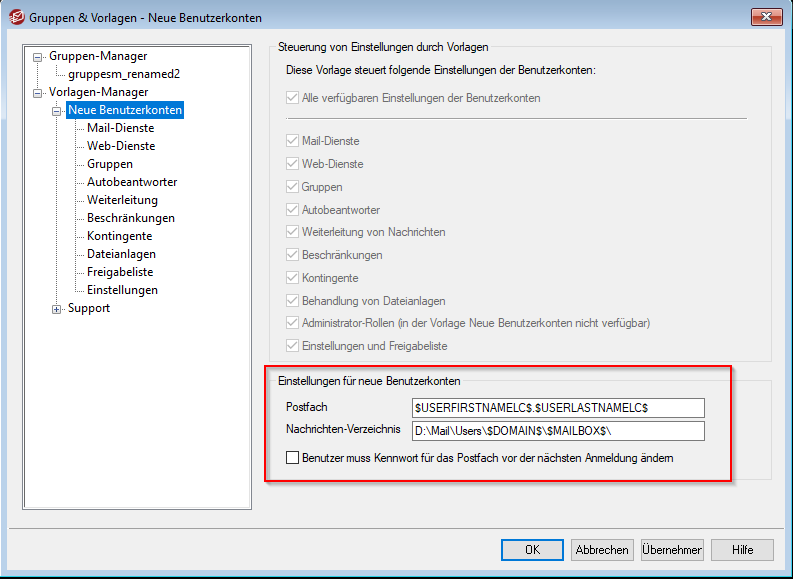
Task: Collapse the Neue Benutzerkonten tree node
Action: (x=57, y=111)
